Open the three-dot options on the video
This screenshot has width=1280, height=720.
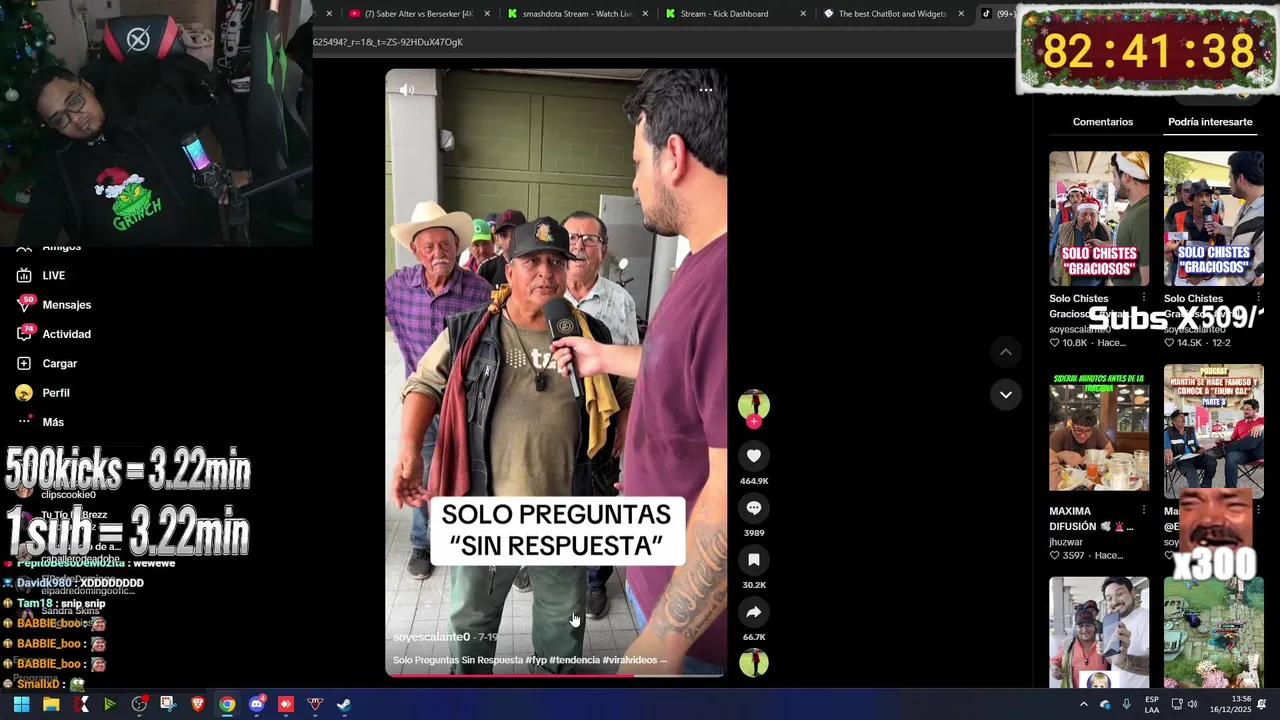705,90
